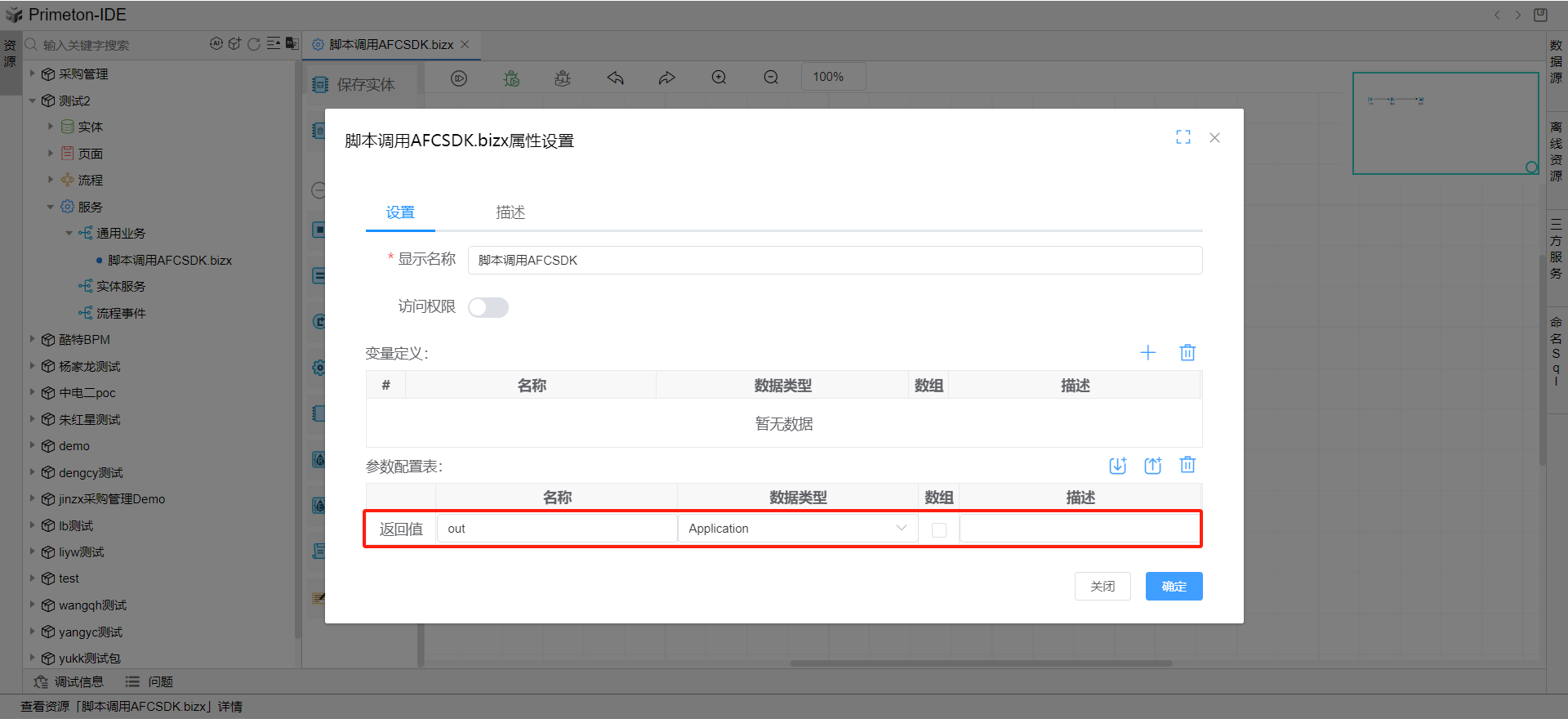1568x719 pixels.
Task: Click the zoom in magnifier icon
Action: coord(719,78)
